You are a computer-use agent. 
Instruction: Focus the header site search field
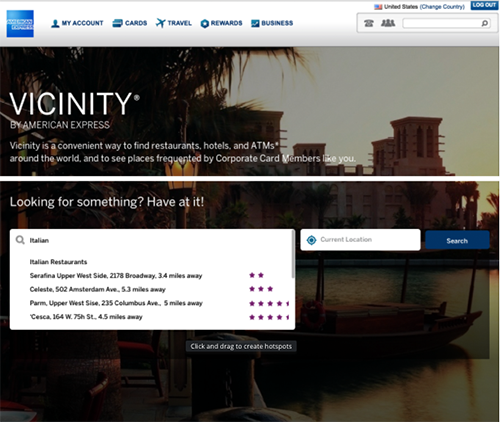[446, 23]
